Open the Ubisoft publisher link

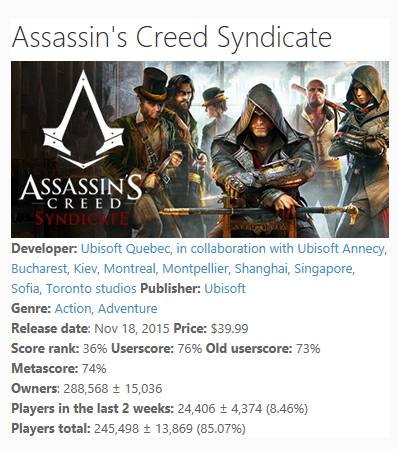coord(225,289)
